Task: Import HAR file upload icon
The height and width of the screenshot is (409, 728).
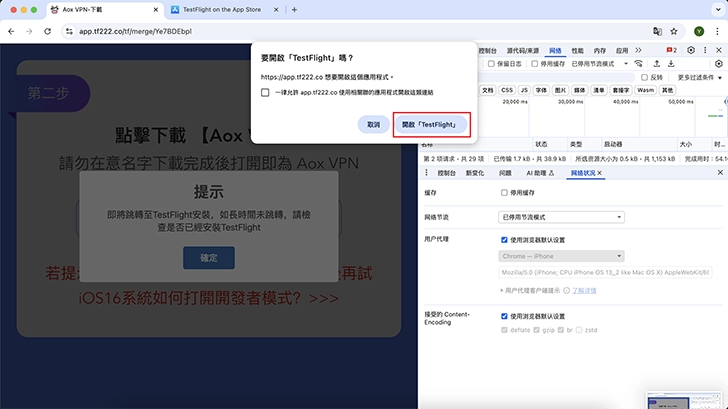Action: coord(656,64)
